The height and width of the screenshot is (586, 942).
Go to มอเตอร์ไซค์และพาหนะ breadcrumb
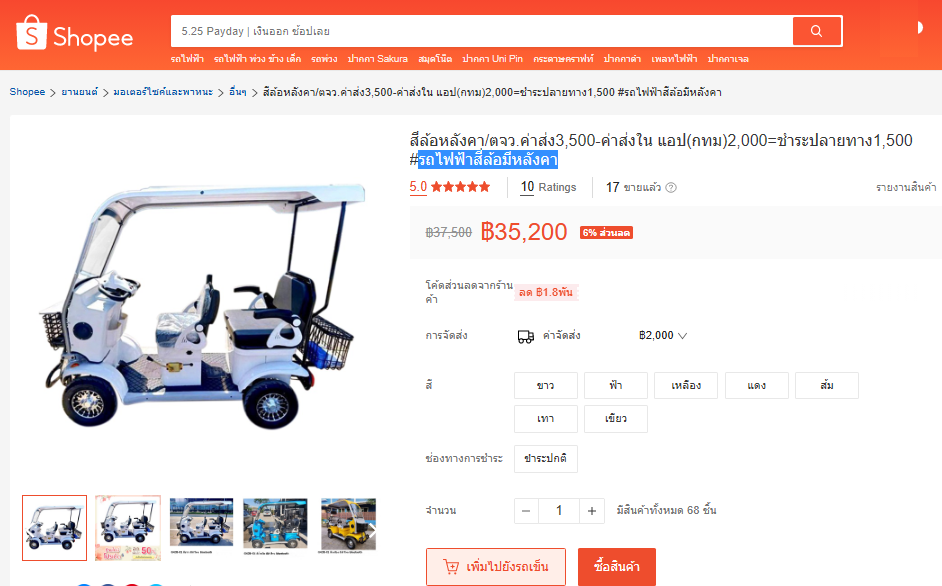pyautogui.click(x=163, y=92)
